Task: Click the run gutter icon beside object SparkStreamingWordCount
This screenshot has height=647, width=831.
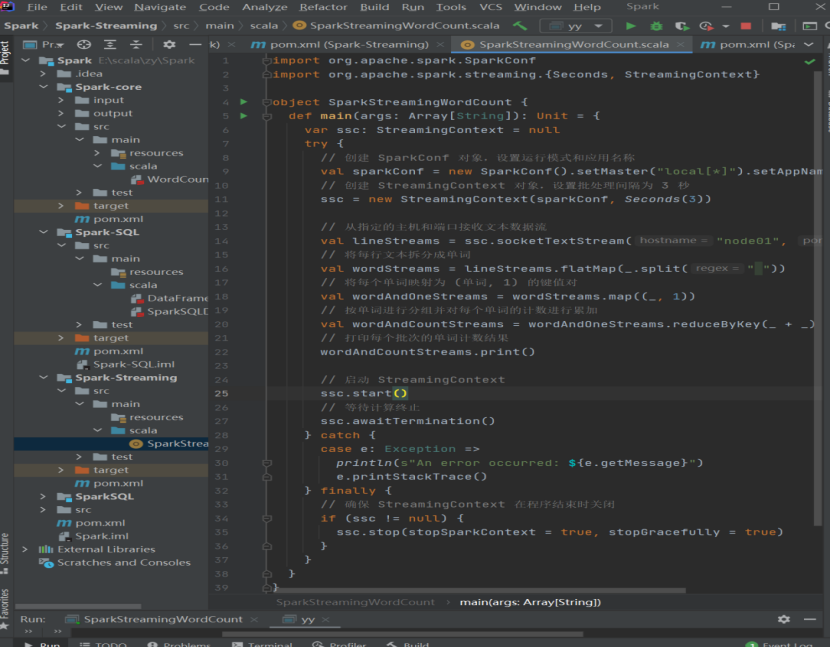Action: click(x=244, y=102)
